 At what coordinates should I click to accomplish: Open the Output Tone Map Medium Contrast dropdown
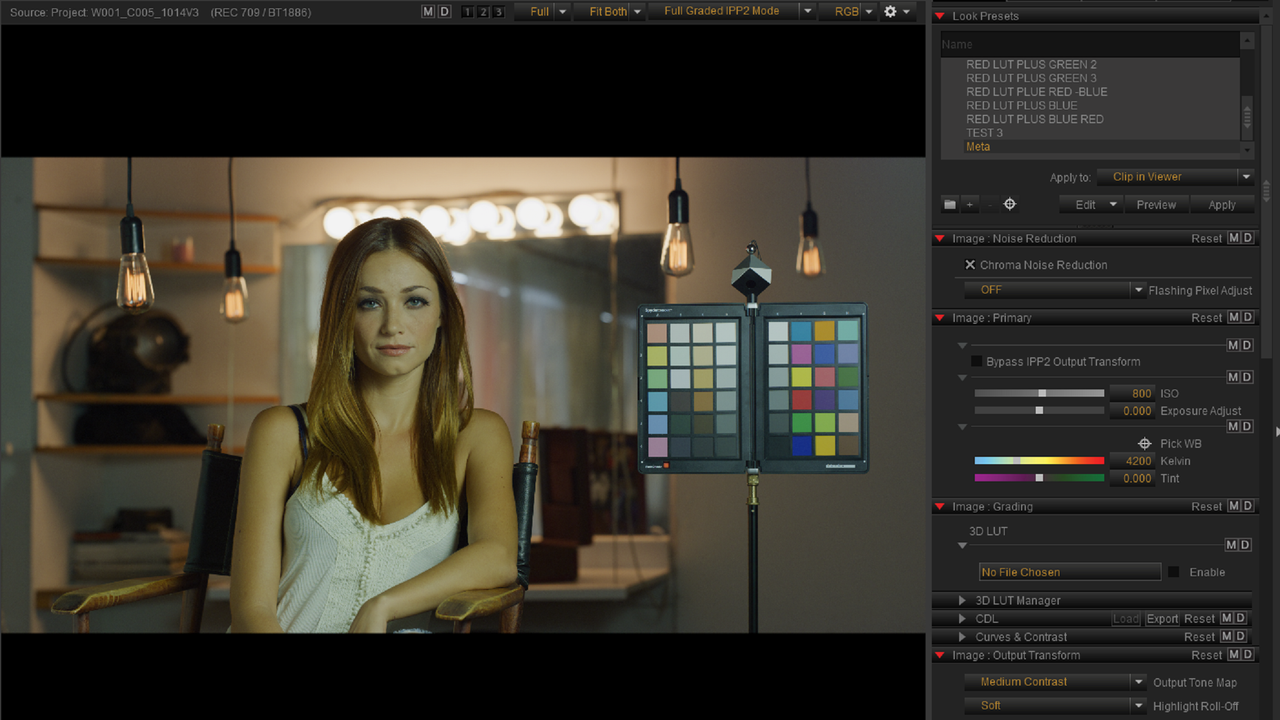[x=1055, y=682]
